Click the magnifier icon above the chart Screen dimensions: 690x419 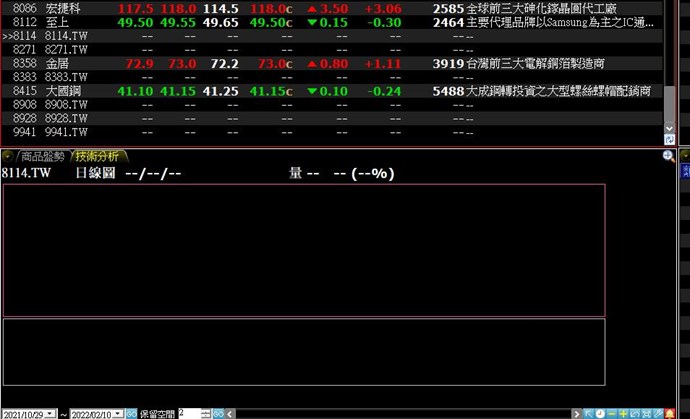pos(668,156)
